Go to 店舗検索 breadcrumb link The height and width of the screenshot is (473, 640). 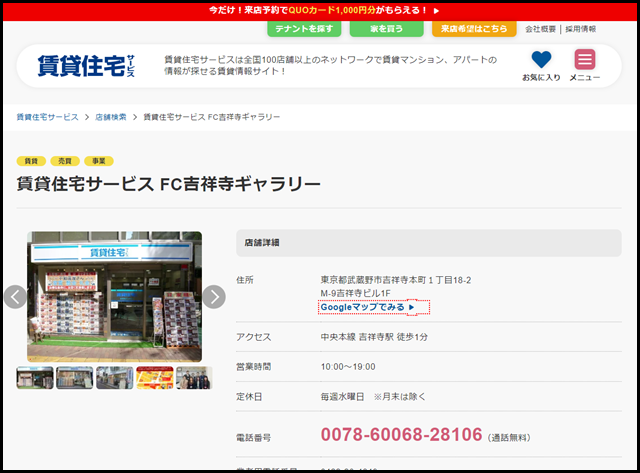click(x=110, y=117)
